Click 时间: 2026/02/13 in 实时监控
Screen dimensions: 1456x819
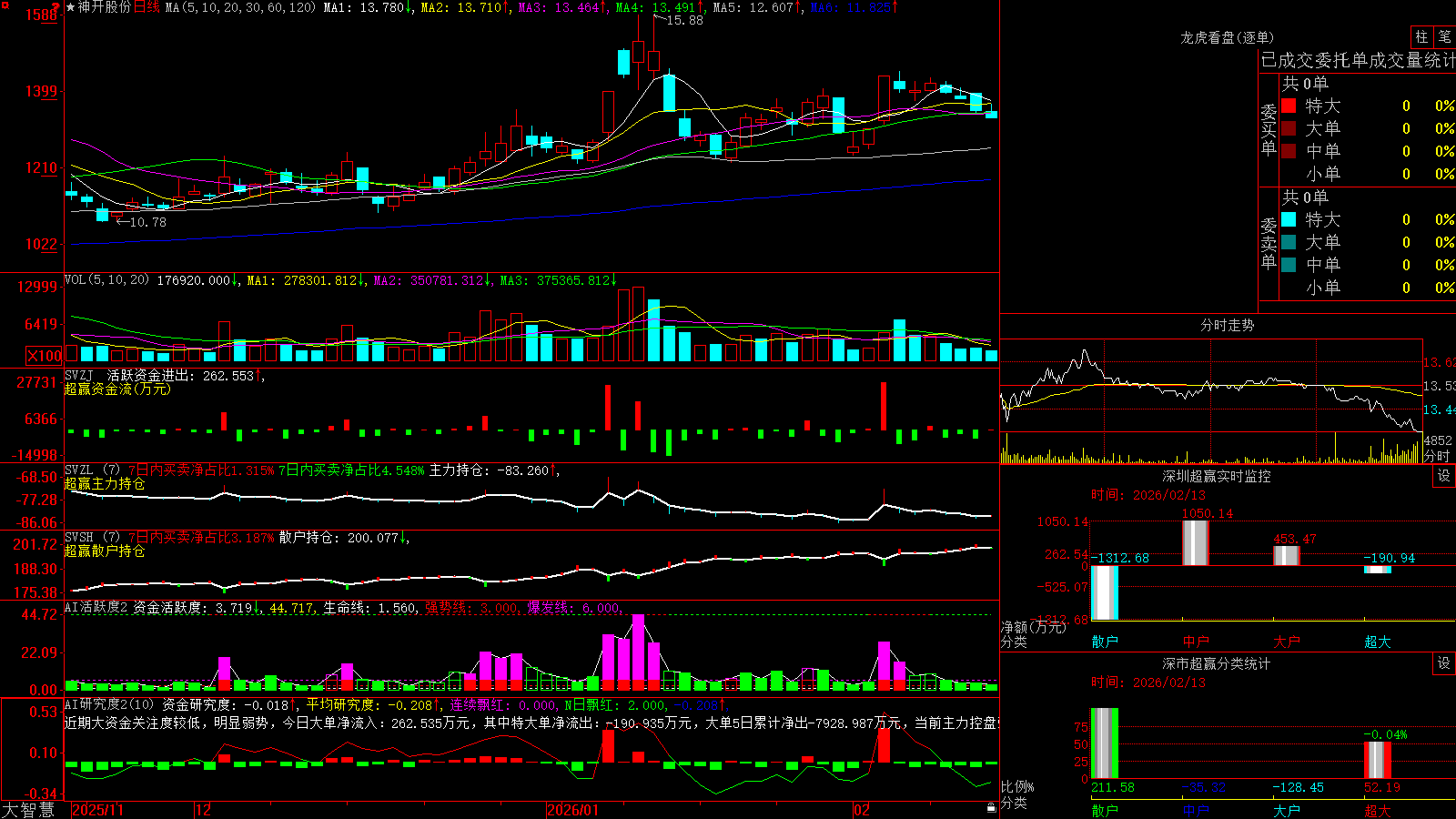point(1148,495)
